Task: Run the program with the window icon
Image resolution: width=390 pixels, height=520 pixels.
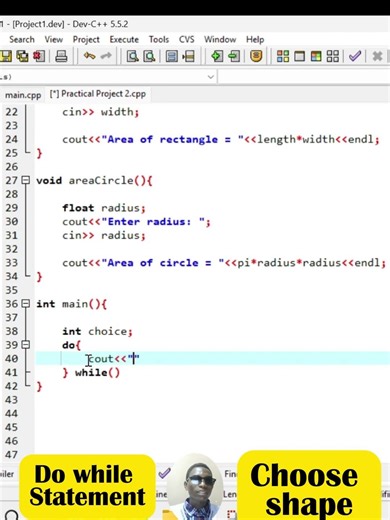Action: (x=299, y=56)
